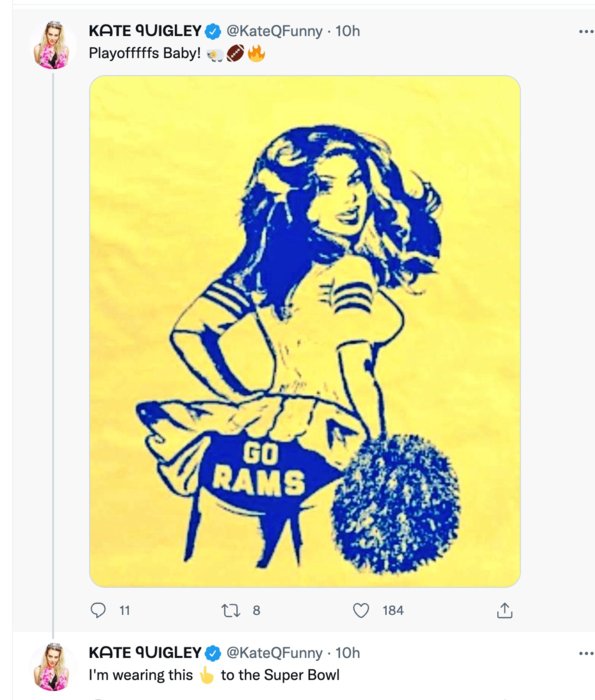Open KATE QUIGLEY profile name in first tweet
This screenshot has width=595, height=700.
(145, 31)
